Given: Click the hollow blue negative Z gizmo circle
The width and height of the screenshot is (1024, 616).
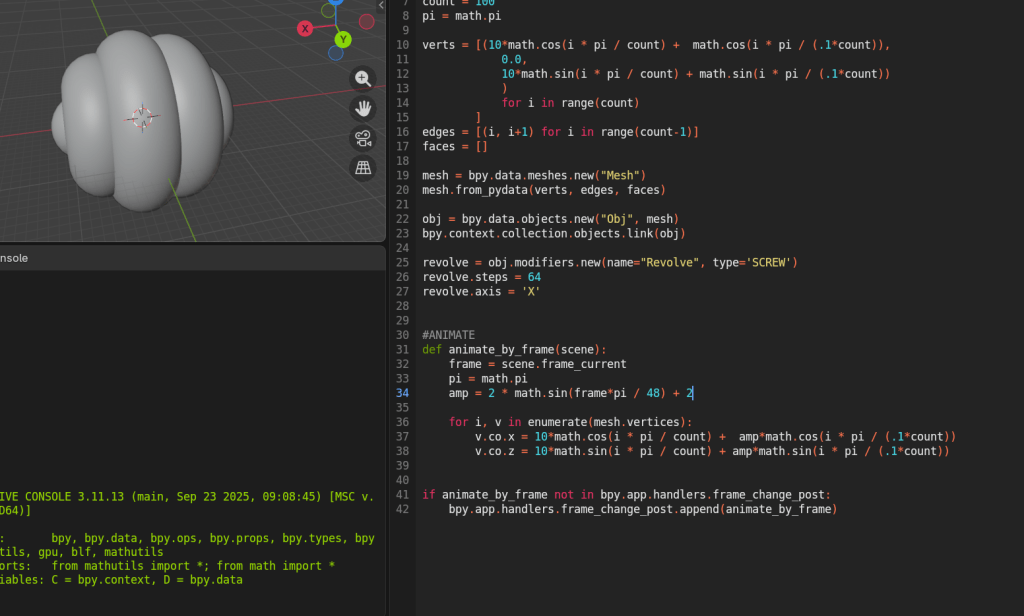Looking at the screenshot, I should pos(336,52).
